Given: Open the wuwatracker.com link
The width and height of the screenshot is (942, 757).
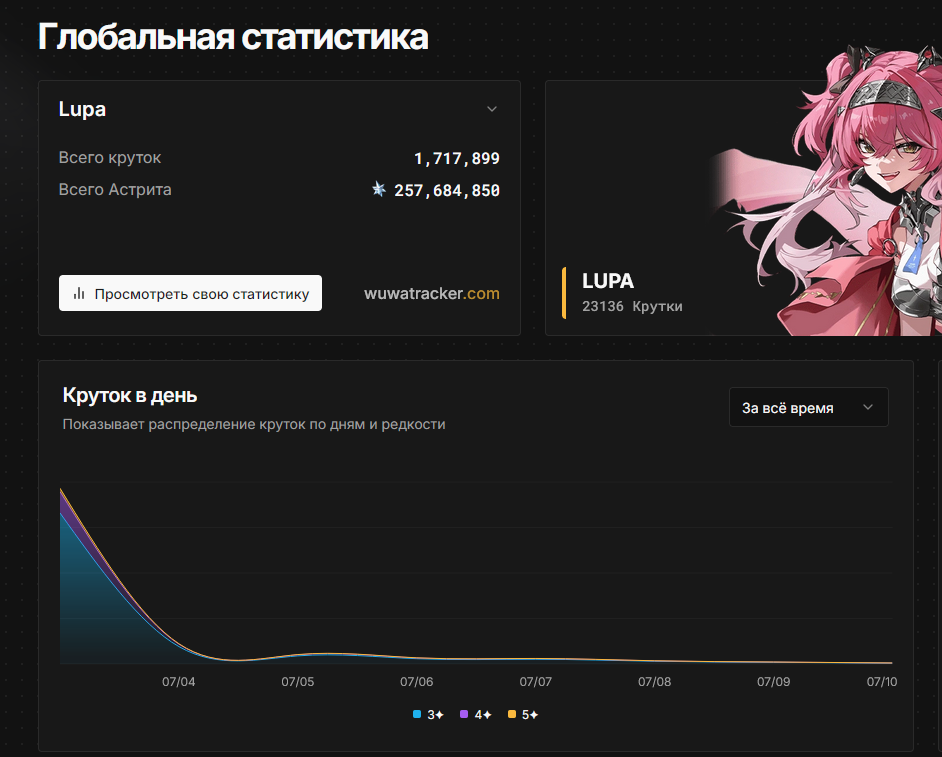Looking at the screenshot, I should tap(431, 293).
